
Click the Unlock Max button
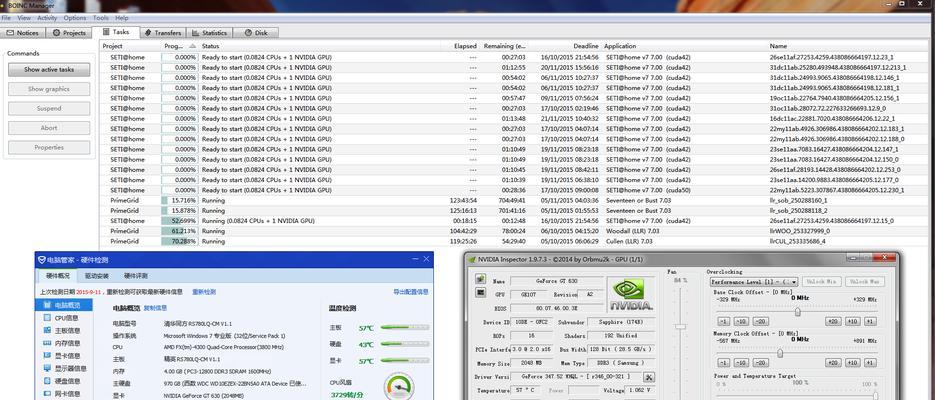864,281
